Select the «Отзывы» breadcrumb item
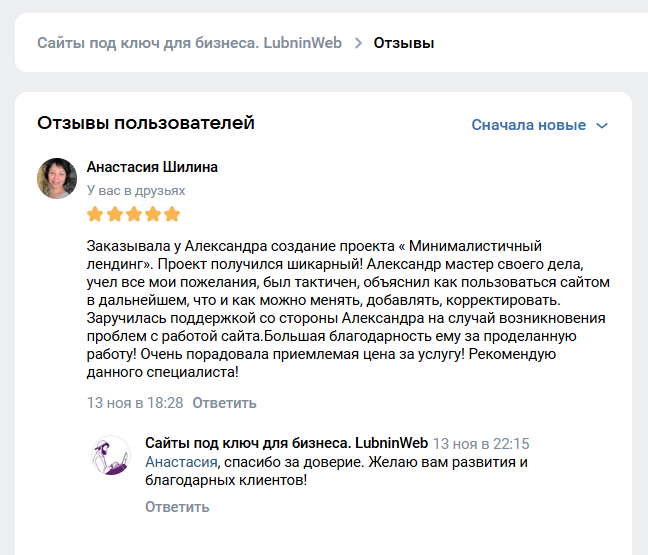 [x=404, y=43]
